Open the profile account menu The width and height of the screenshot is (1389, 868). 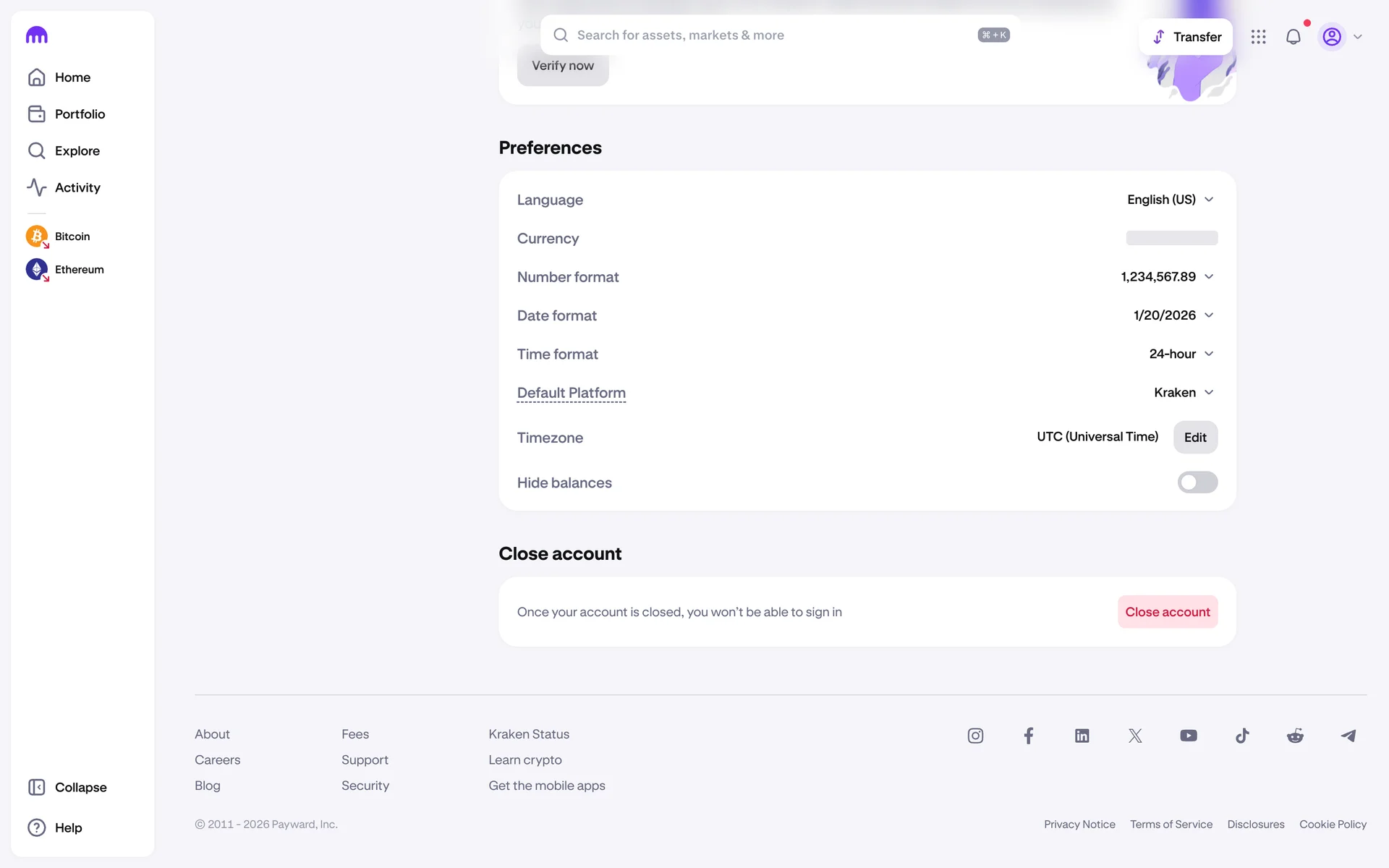pos(1341,37)
